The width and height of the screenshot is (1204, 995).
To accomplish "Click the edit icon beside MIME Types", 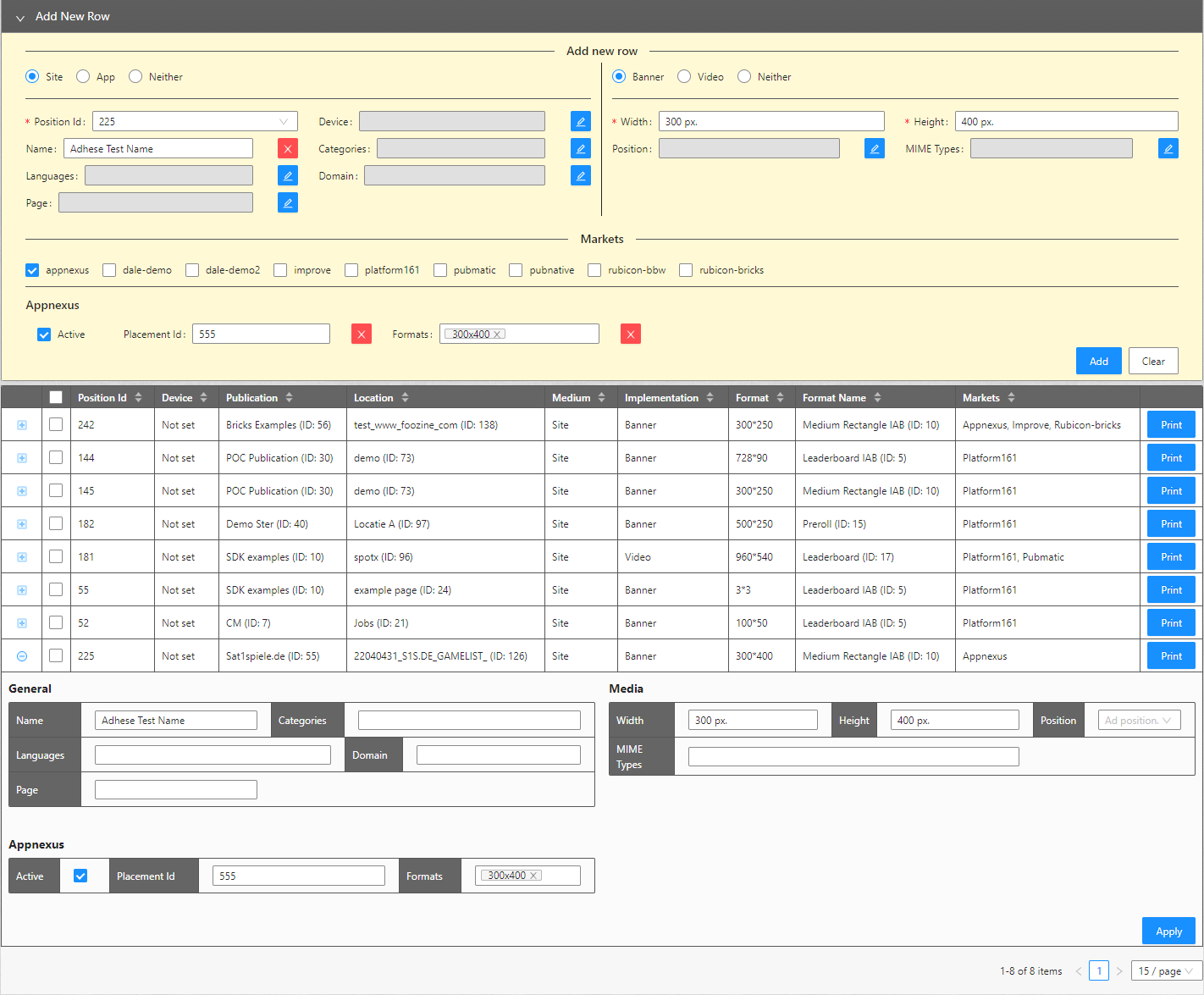I will 1168,149.
